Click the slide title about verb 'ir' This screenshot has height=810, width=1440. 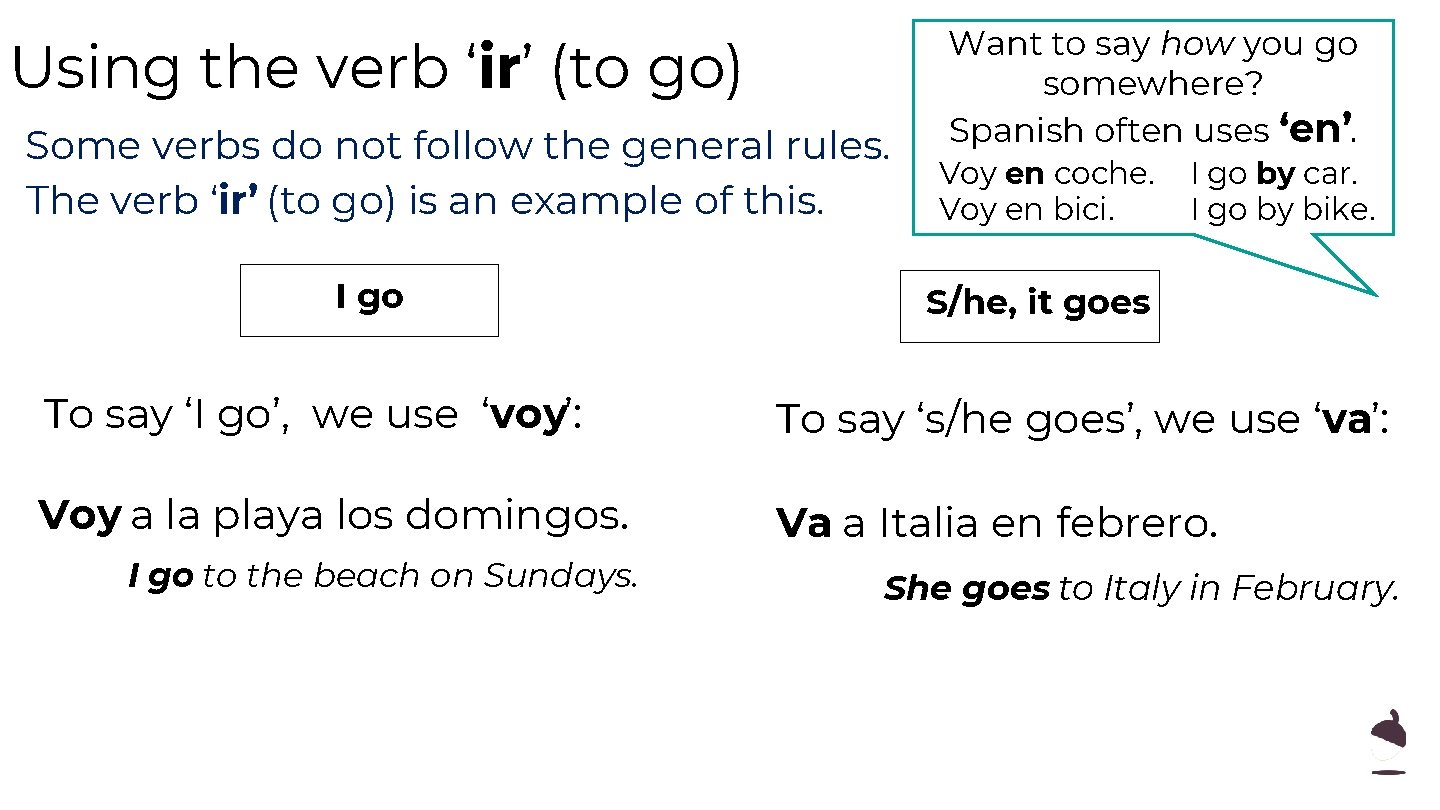click(376, 69)
